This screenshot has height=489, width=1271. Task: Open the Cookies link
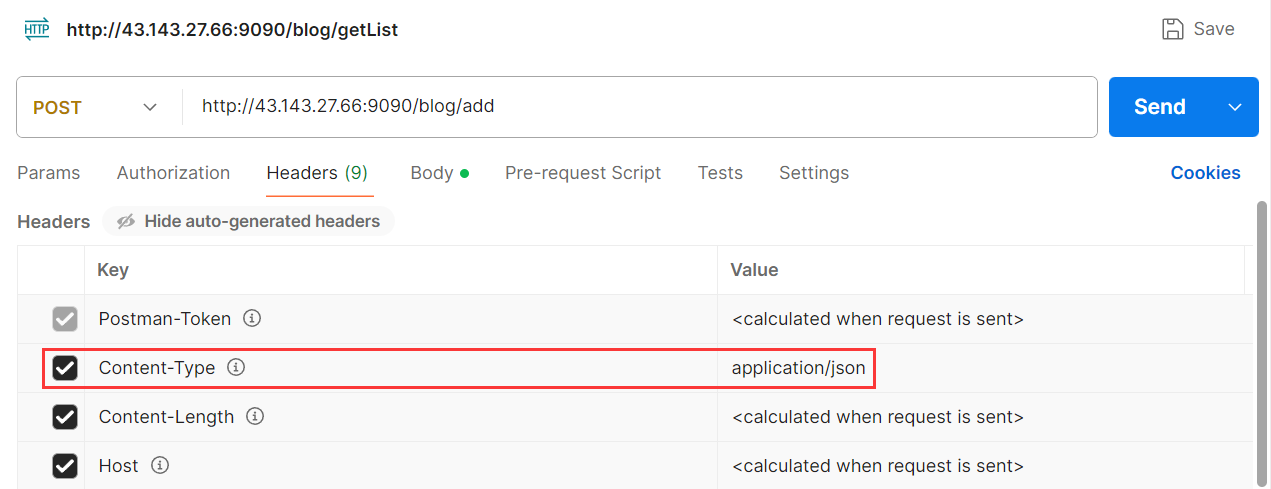pyautogui.click(x=1205, y=173)
